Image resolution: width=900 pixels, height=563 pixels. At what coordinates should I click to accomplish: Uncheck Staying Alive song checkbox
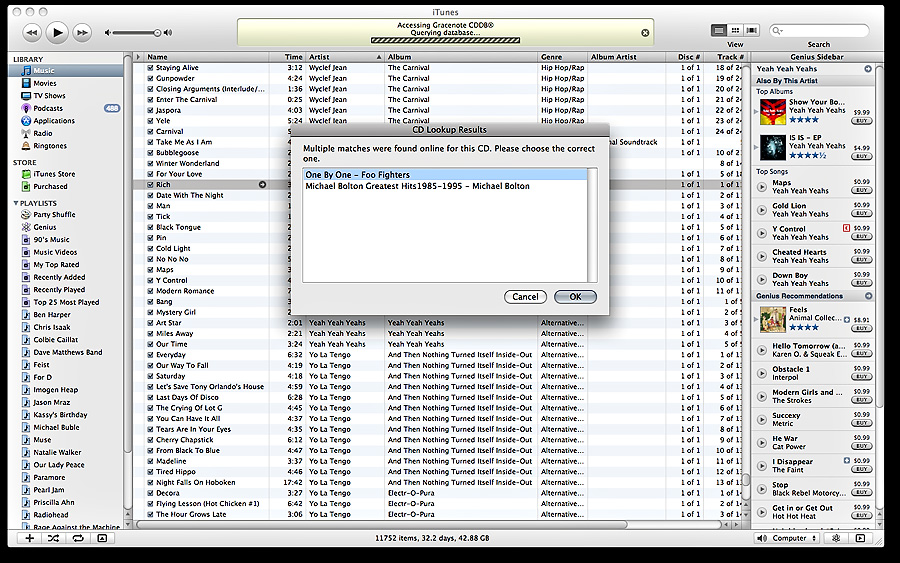point(150,68)
